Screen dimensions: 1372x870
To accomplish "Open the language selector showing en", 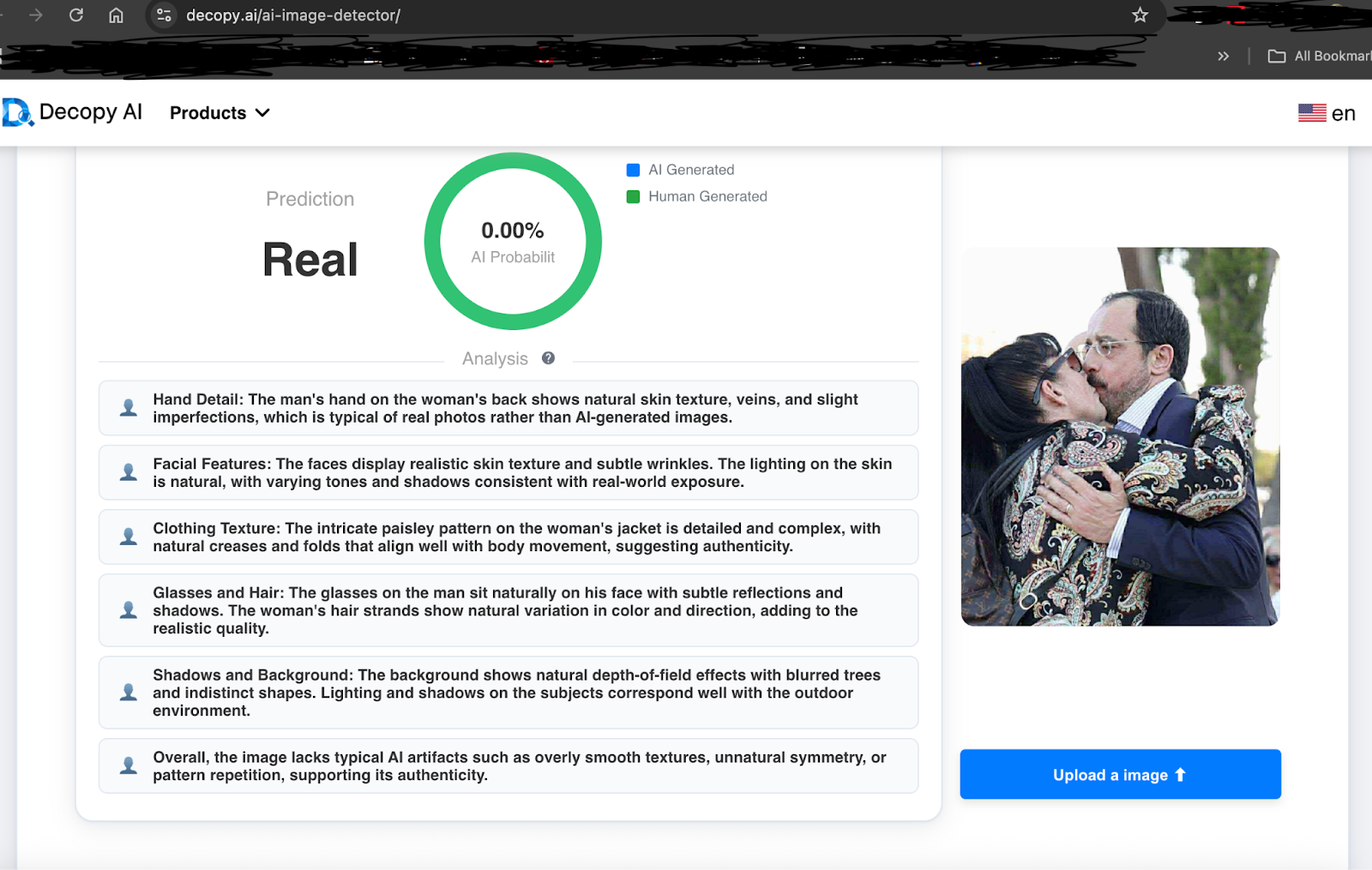I will click(1327, 113).
